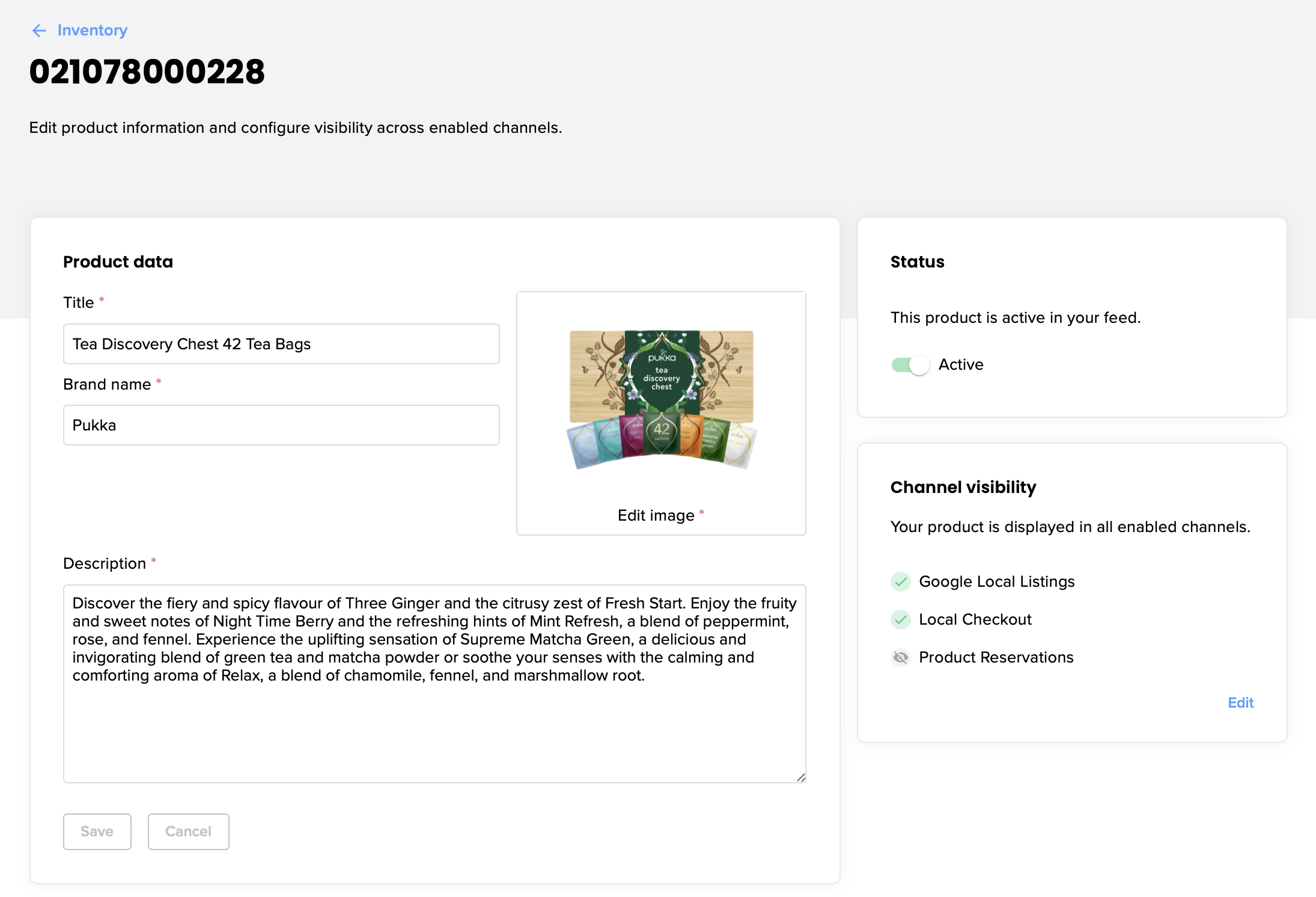This screenshot has height=897, width=1316.
Task: Click the Product Reservations channel label
Action: [x=996, y=658]
